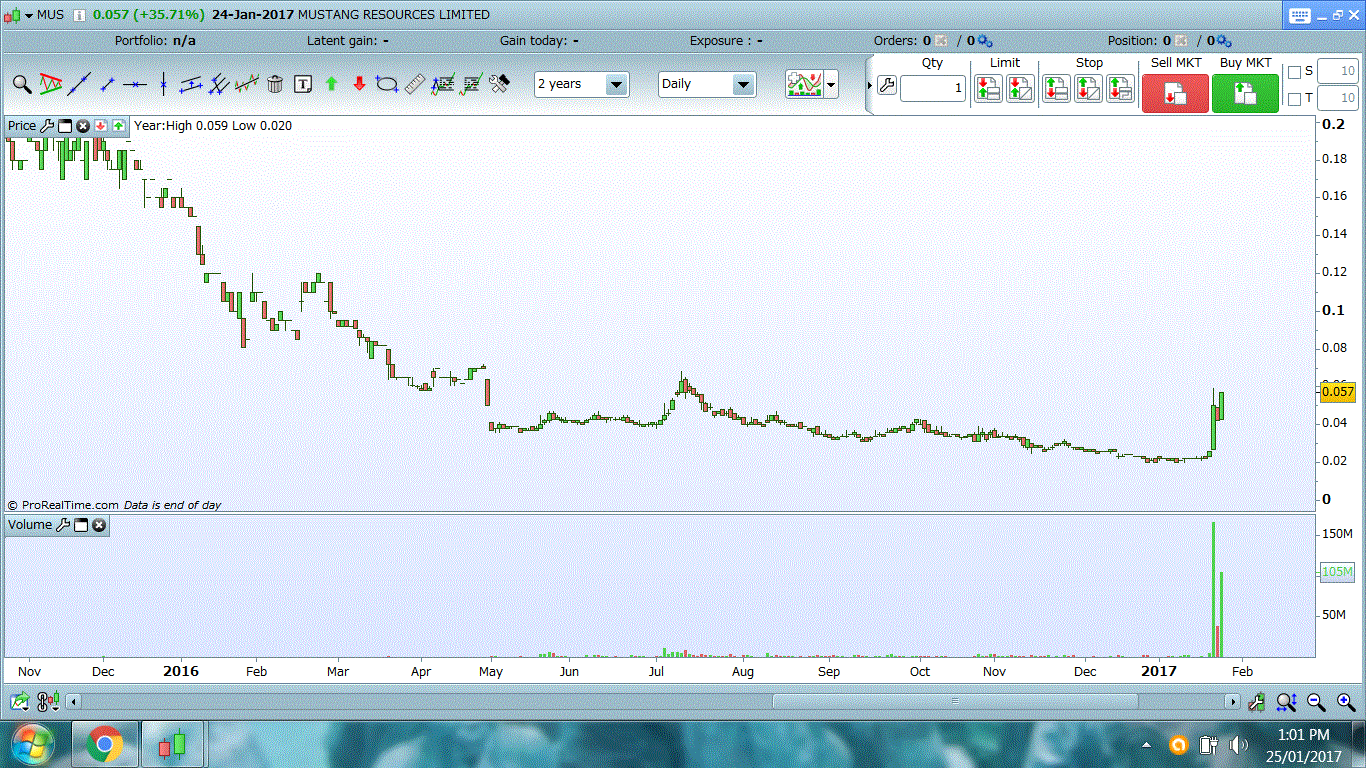Add a green up arrow marker
The height and width of the screenshot is (768, 1366).
point(331,84)
